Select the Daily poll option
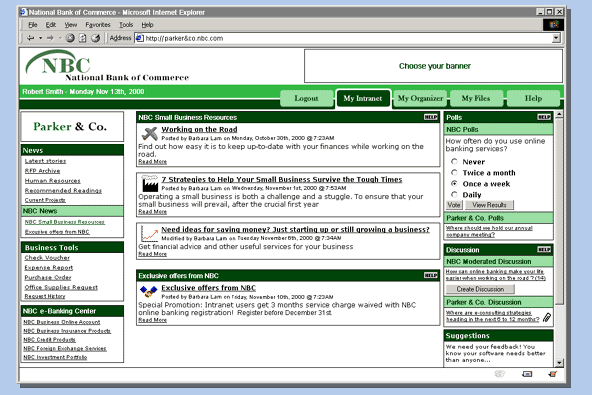The image size is (592, 395). (x=455, y=194)
